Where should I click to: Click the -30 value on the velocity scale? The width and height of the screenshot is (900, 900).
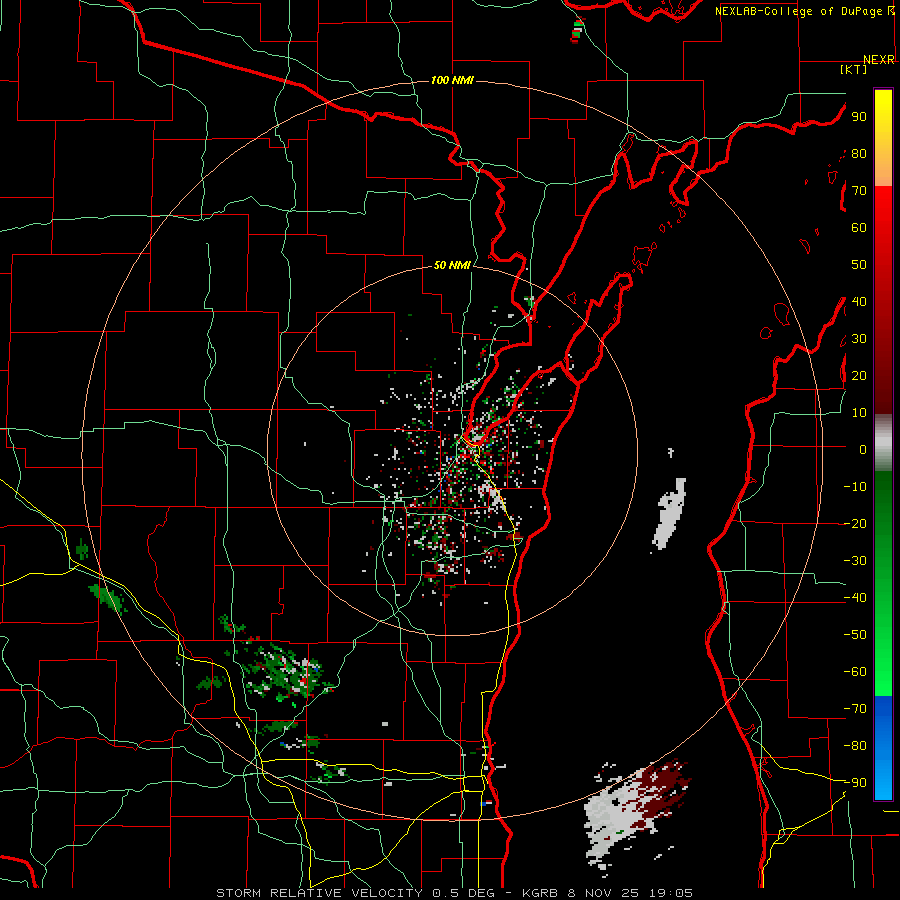[855, 560]
